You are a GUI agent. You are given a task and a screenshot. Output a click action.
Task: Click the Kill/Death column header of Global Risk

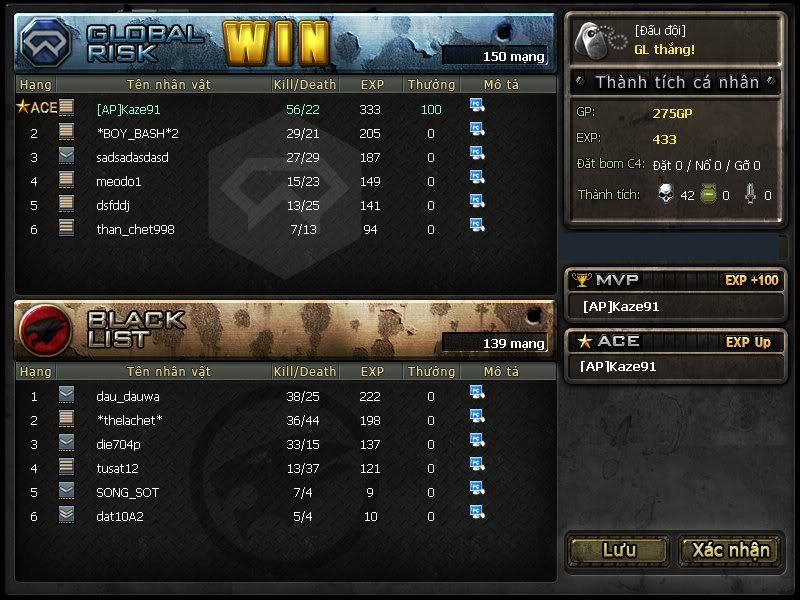pos(305,84)
